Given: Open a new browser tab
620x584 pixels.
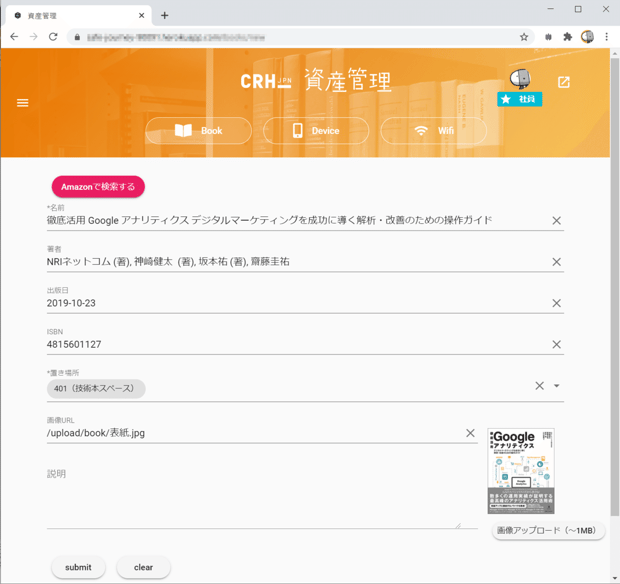Looking at the screenshot, I should click(x=164, y=15).
